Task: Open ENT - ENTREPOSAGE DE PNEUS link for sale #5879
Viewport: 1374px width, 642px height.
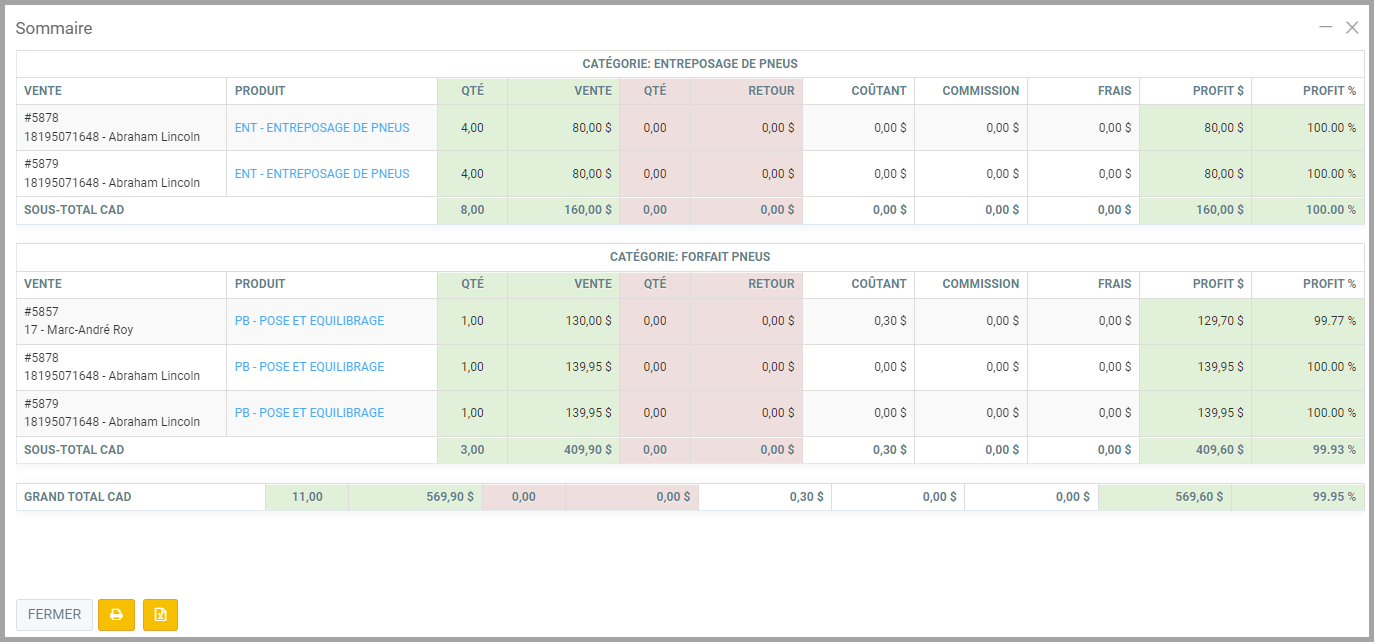Action: 322,174
